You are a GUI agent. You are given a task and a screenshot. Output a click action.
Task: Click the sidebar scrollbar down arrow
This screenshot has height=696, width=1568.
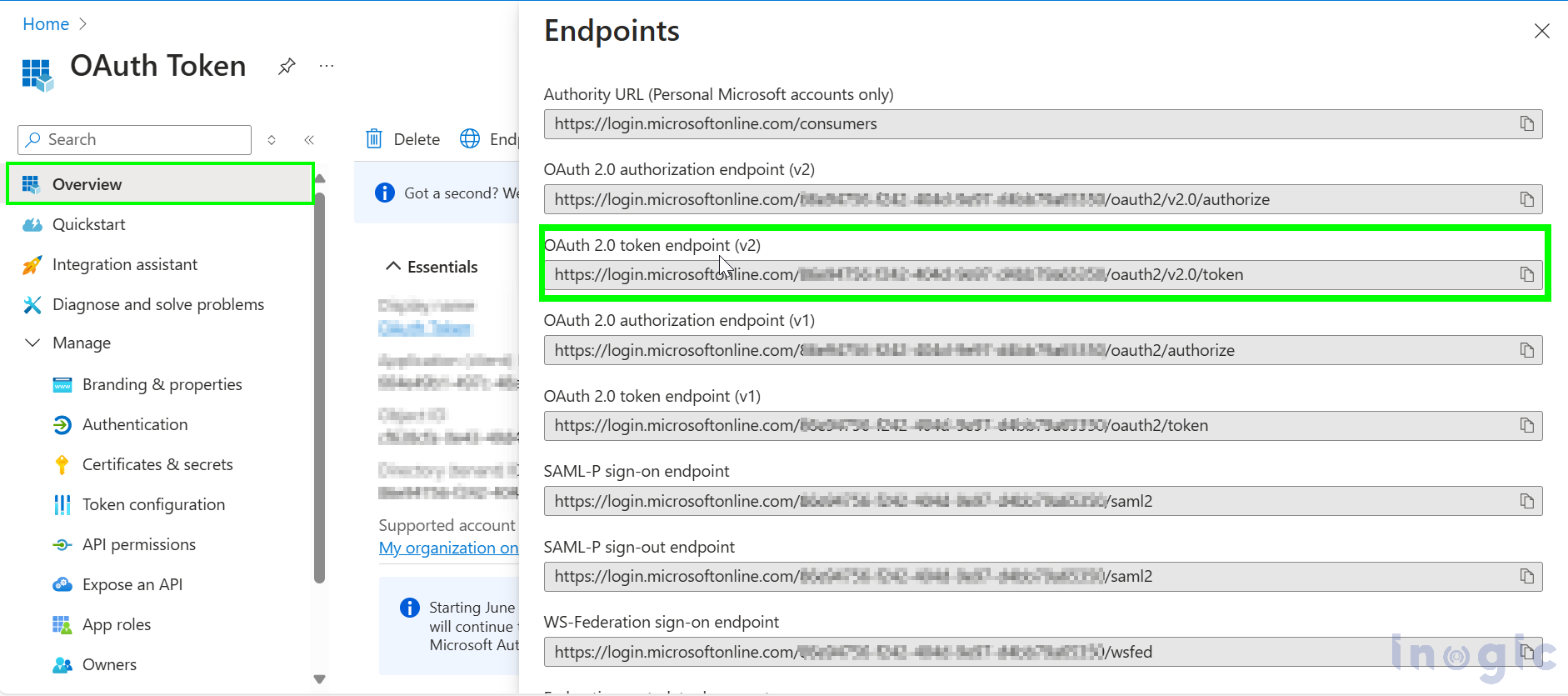pos(319,678)
